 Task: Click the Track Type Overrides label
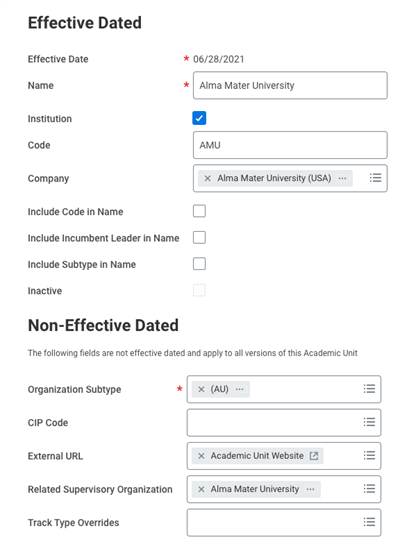(x=73, y=523)
